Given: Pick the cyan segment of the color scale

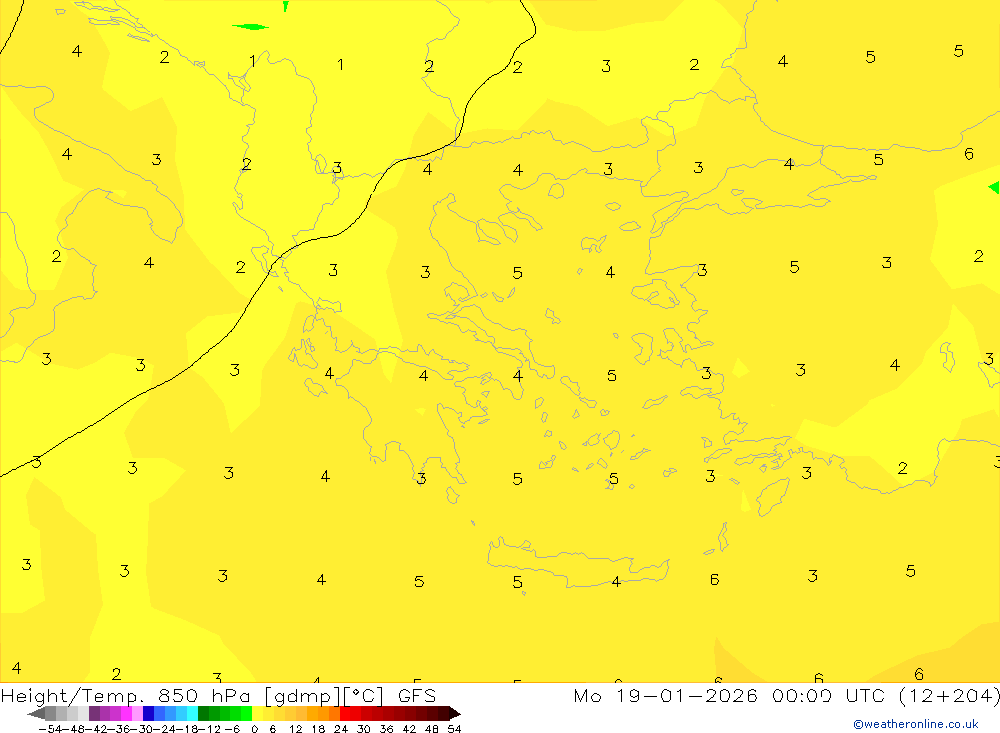Looking at the screenshot, I should (192, 713).
